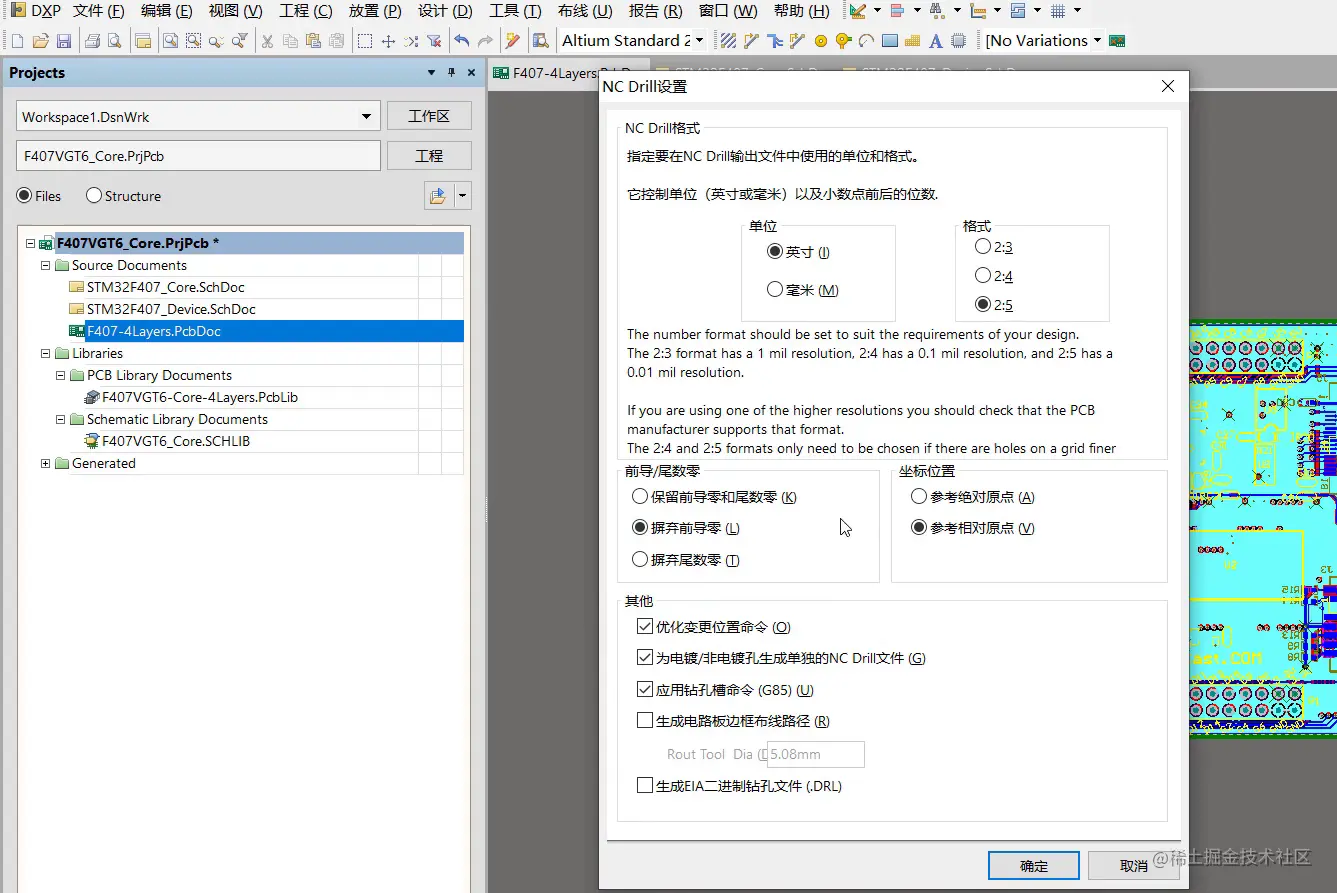The image size is (1337, 893).
Task: Choose the 2:3 format option
Action: point(983,247)
